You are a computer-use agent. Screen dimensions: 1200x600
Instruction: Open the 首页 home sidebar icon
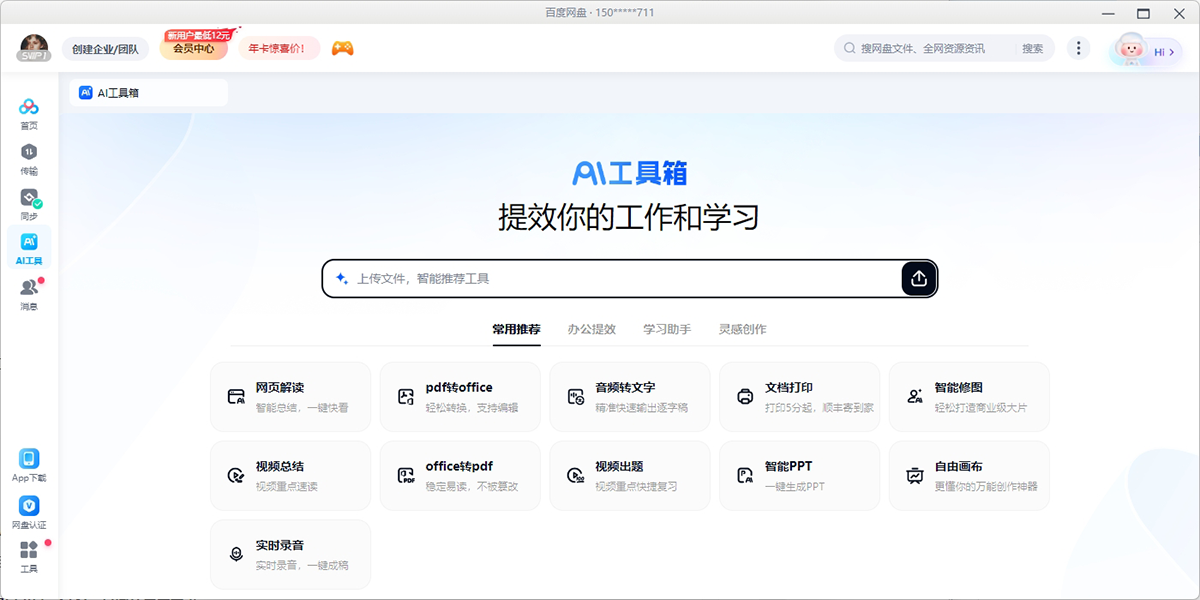29,113
